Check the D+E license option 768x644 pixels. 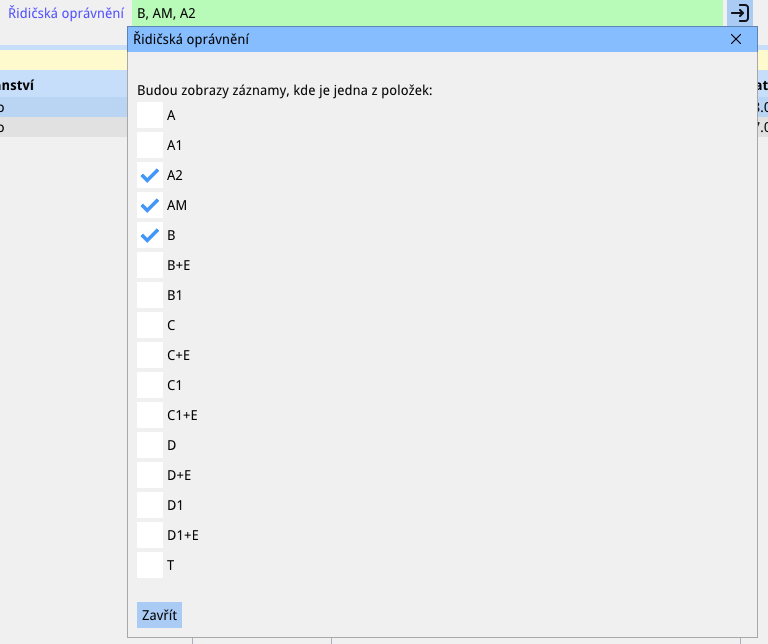(x=150, y=475)
